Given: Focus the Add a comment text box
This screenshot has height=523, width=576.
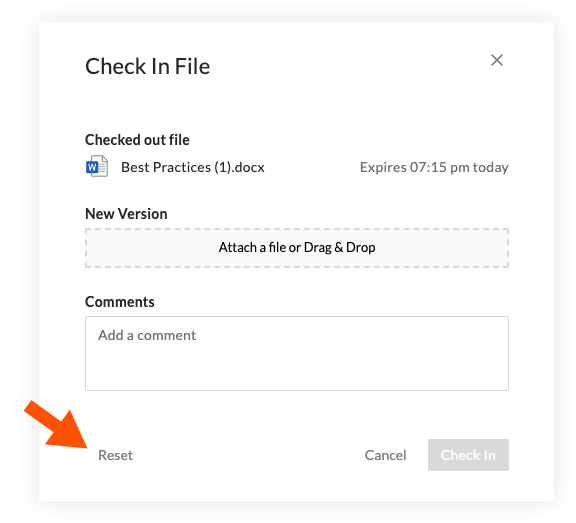Looking at the screenshot, I should point(297,353).
